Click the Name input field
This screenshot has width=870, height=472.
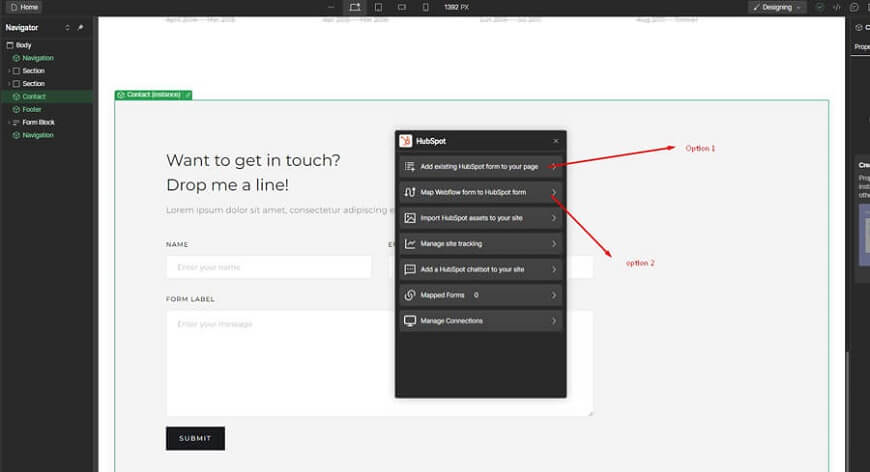pos(269,267)
